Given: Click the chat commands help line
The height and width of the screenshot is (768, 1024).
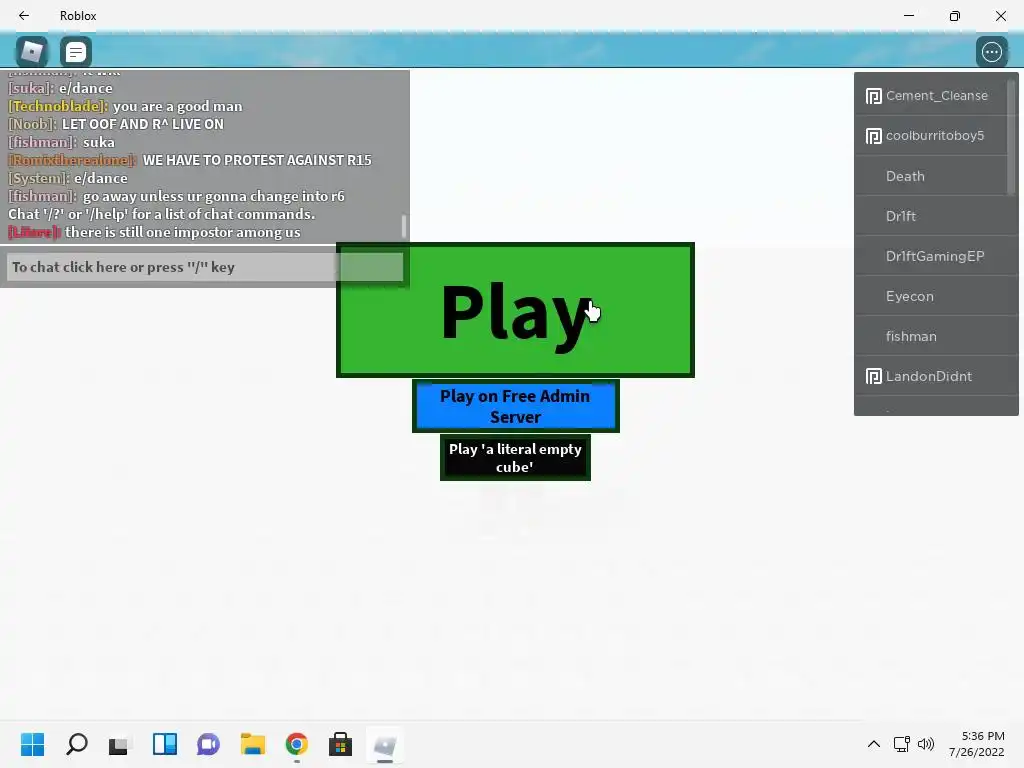Looking at the screenshot, I should pyautogui.click(x=161, y=214).
